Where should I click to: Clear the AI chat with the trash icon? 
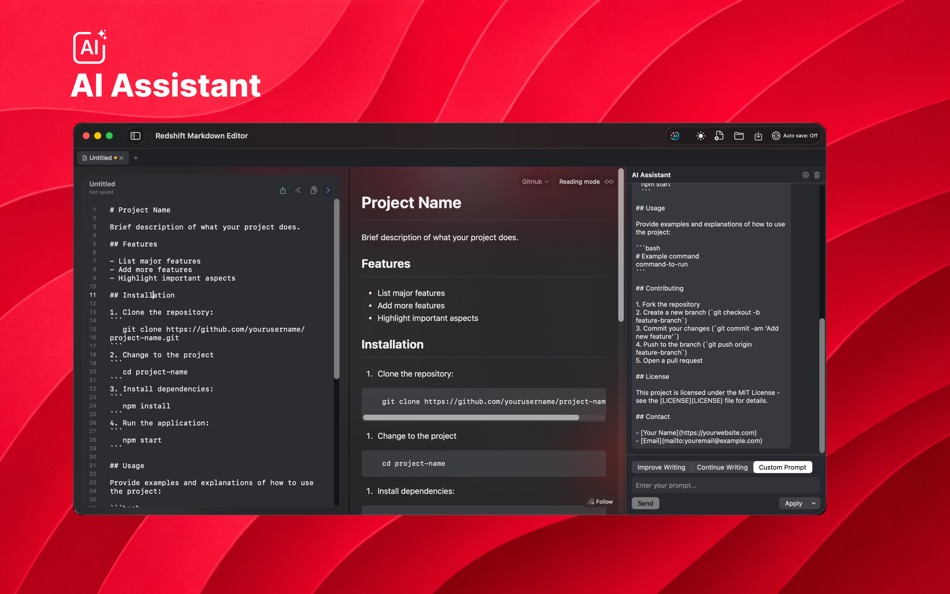pos(817,174)
